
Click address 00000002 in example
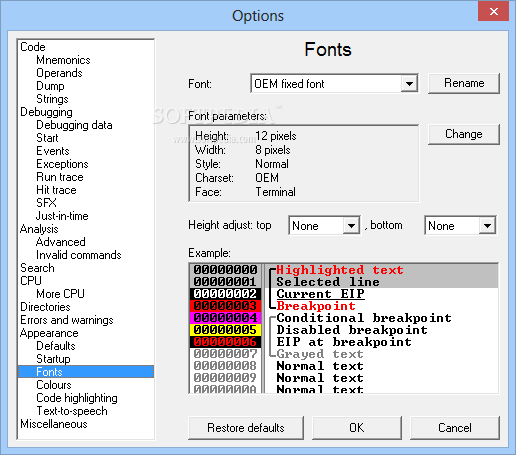225,294
